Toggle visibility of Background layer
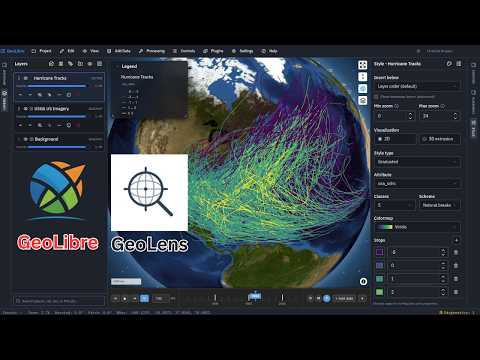 click(x=26, y=139)
